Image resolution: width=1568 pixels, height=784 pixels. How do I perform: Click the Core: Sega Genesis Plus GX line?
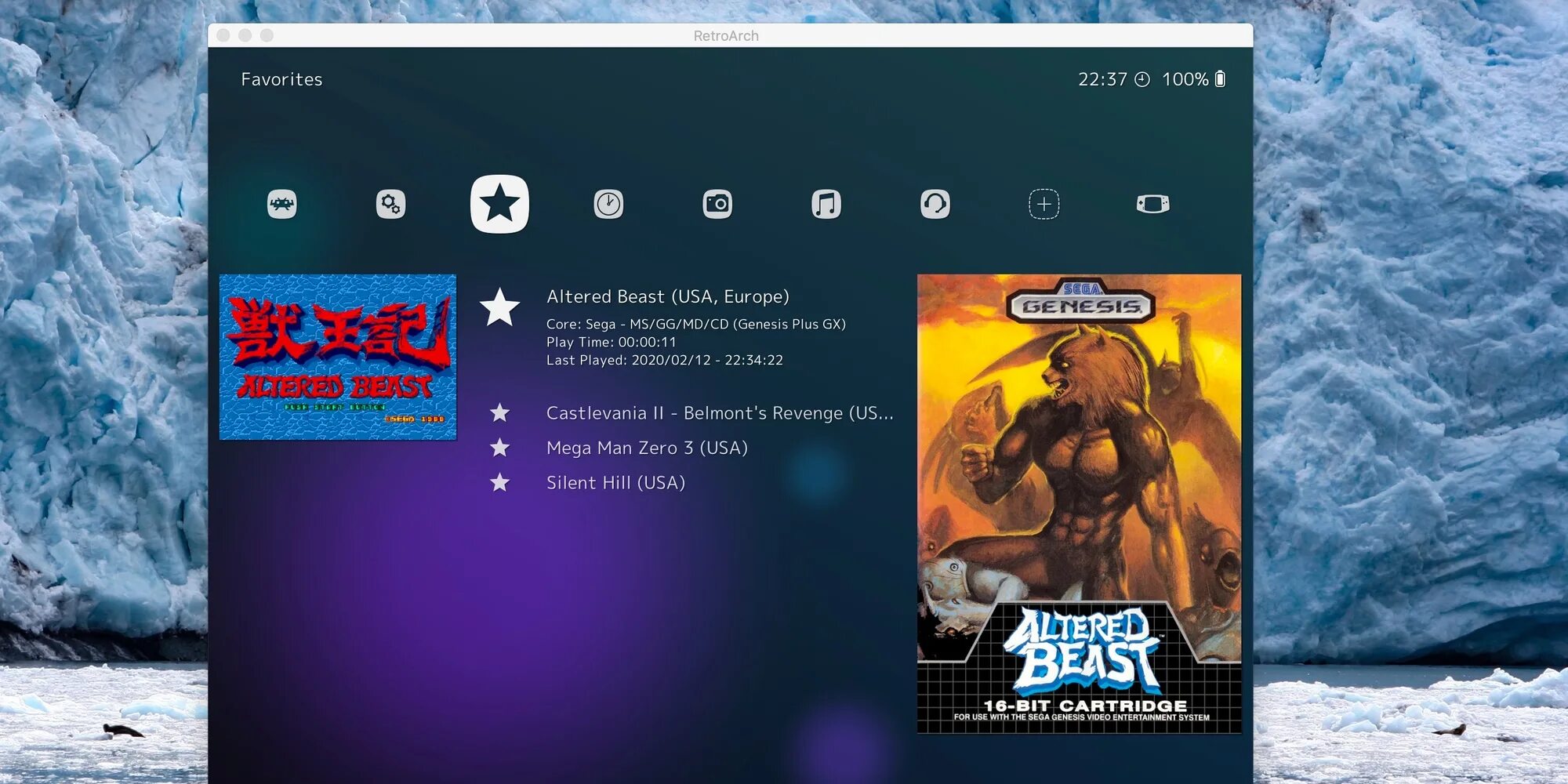(696, 324)
